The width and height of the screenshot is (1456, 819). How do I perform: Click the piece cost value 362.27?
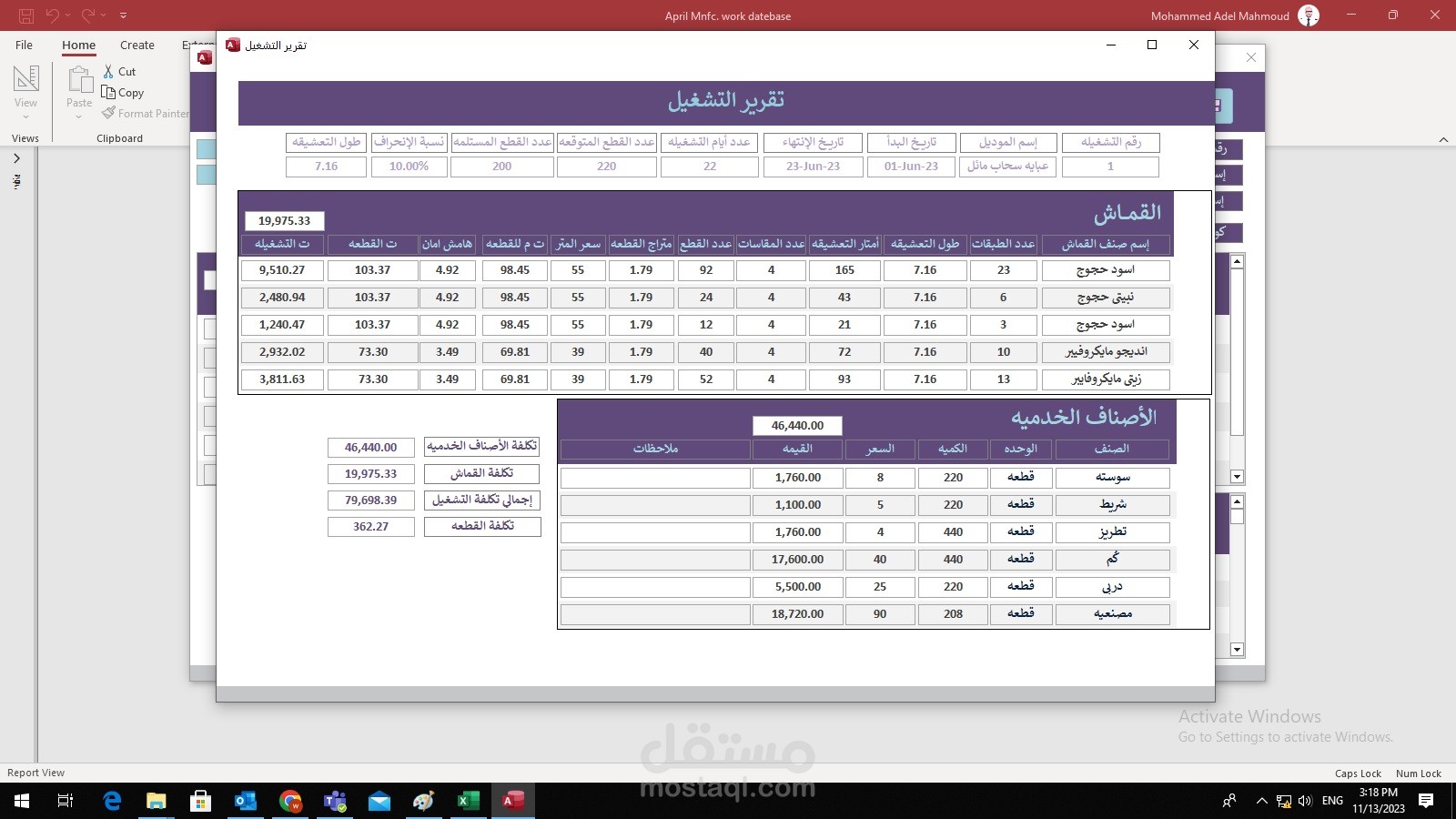pos(370,527)
